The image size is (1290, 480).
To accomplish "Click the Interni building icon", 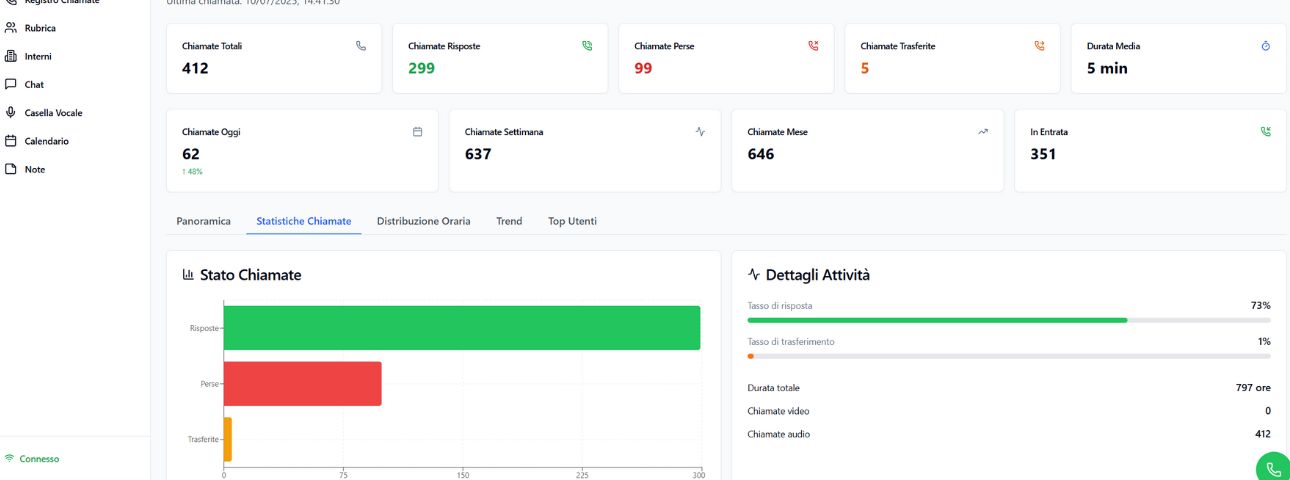I will click(11, 56).
